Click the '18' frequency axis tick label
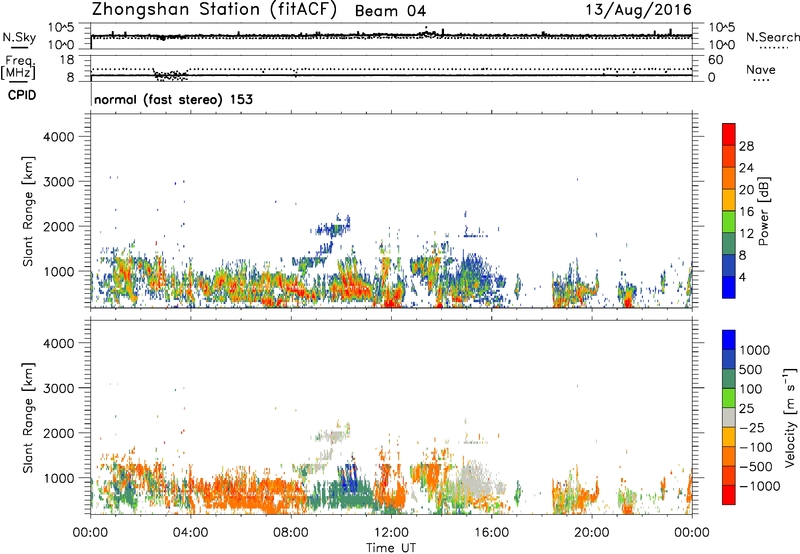The width and height of the screenshot is (800, 554). (67, 60)
